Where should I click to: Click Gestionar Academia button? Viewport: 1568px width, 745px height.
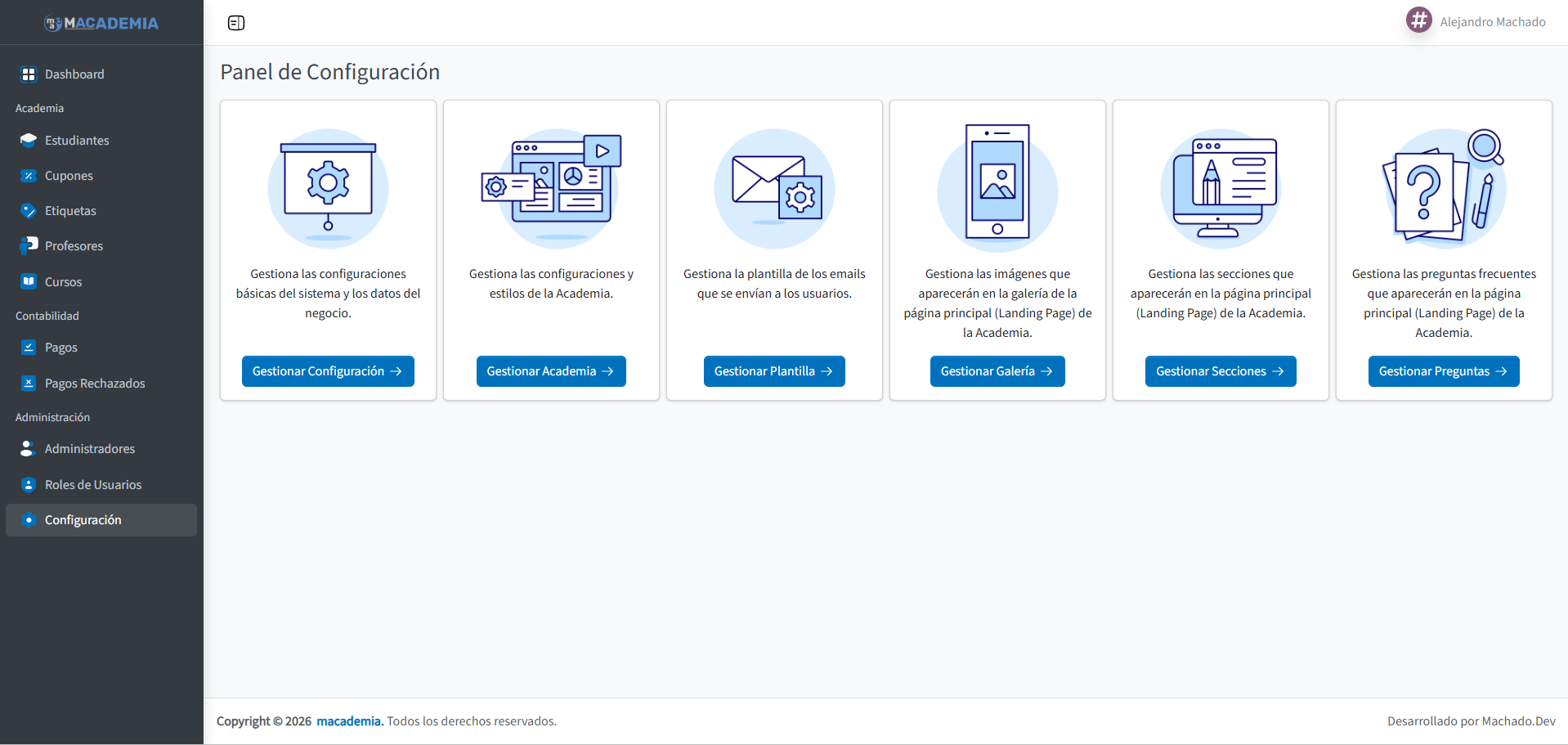coord(550,370)
